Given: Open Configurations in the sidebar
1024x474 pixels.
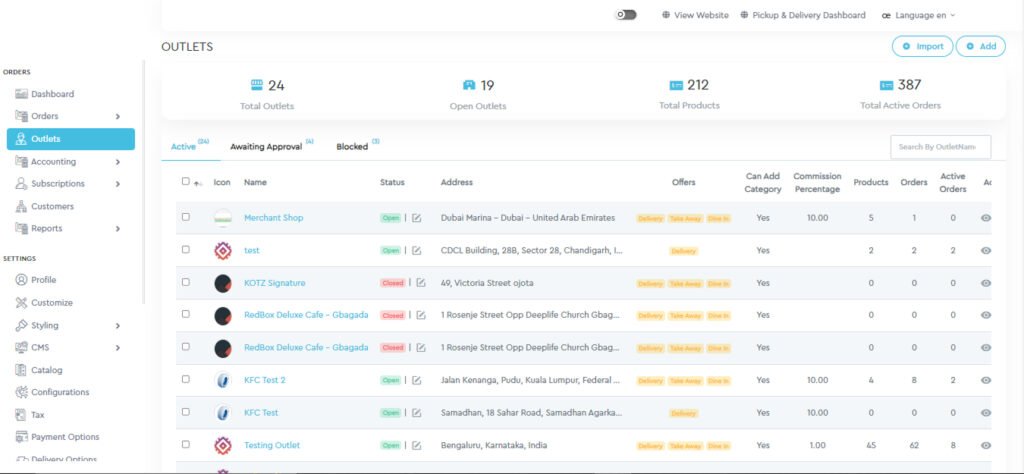Looking at the screenshot, I should [59, 392].
